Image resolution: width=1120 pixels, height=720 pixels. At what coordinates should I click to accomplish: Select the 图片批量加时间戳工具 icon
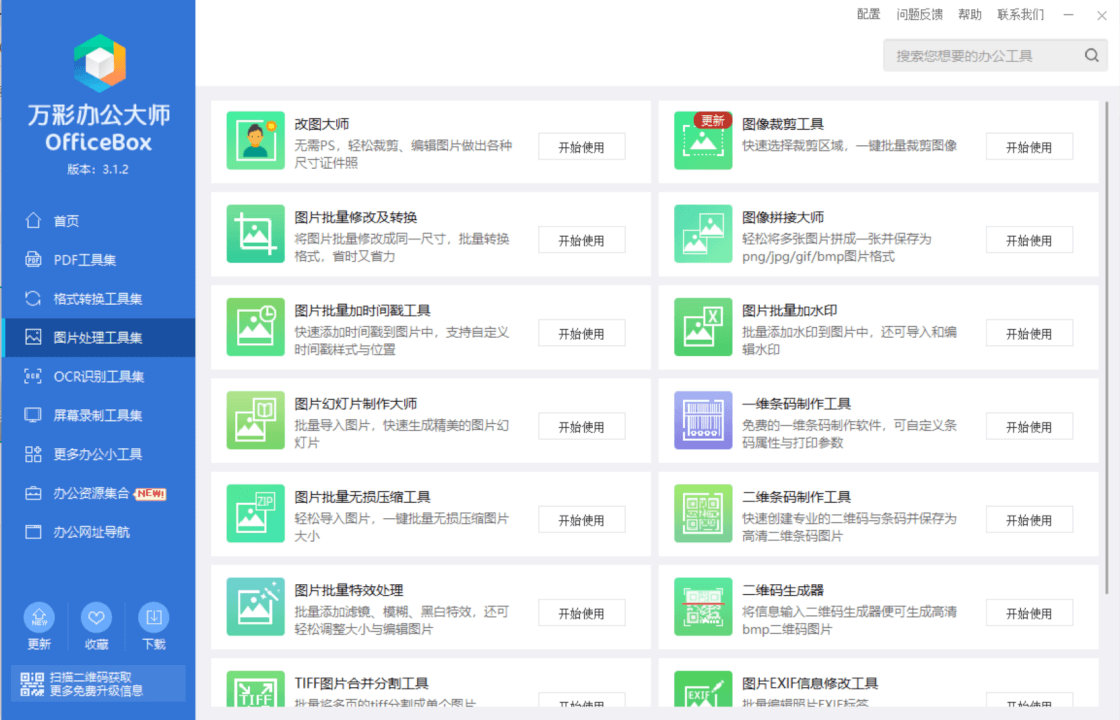point(256,326)
